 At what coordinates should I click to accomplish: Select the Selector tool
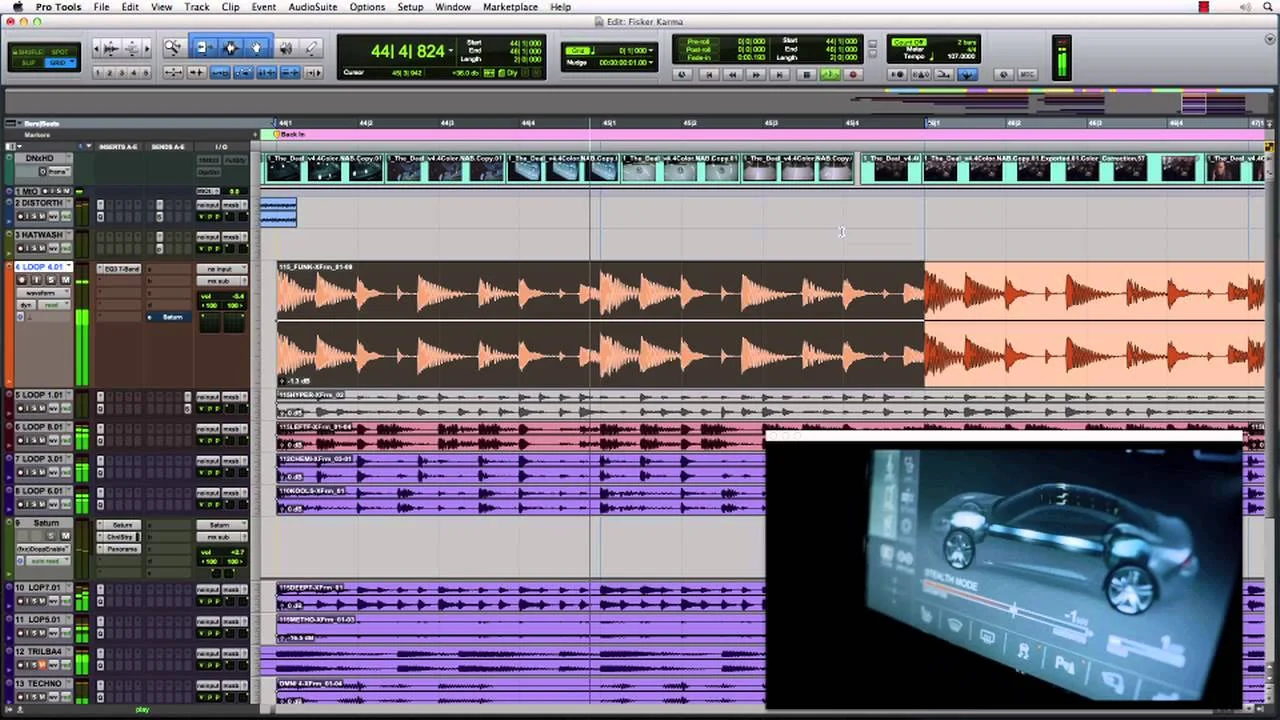tap(231, 47)
